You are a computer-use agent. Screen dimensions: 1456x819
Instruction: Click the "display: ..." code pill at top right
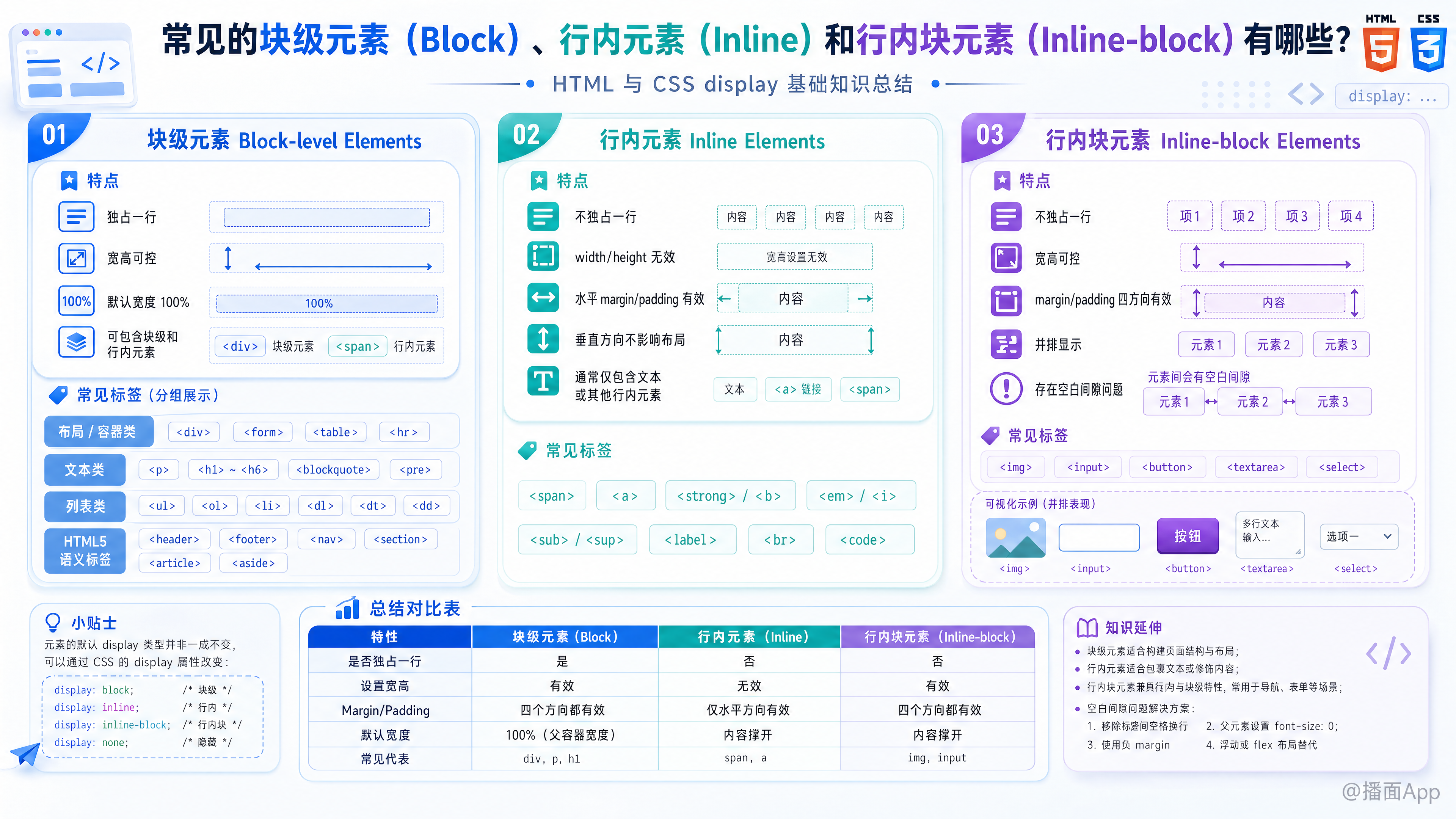pos(1392,96)
